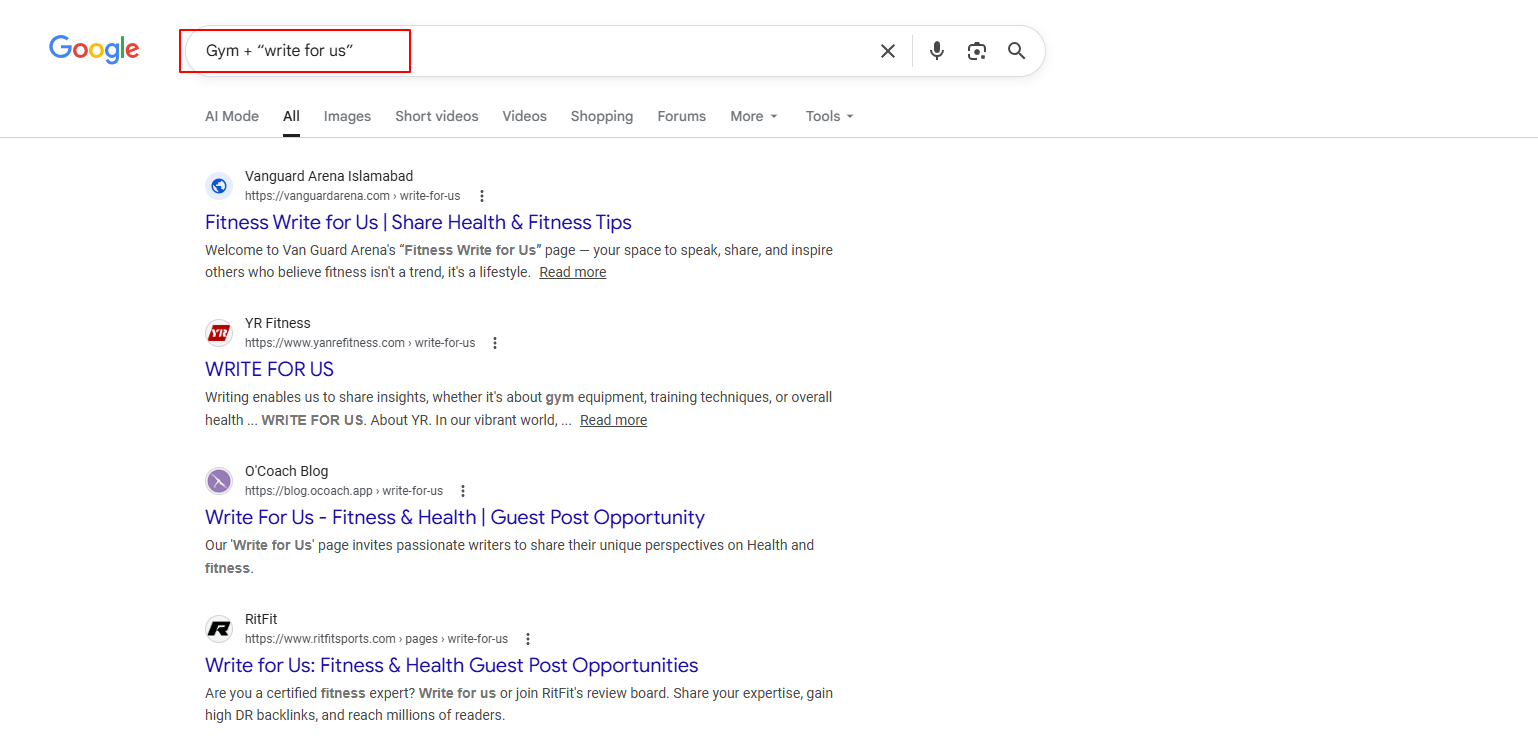Open the AI Mode tab
The width and height of the screenshot is (1538, 748).
click(231, 116)
